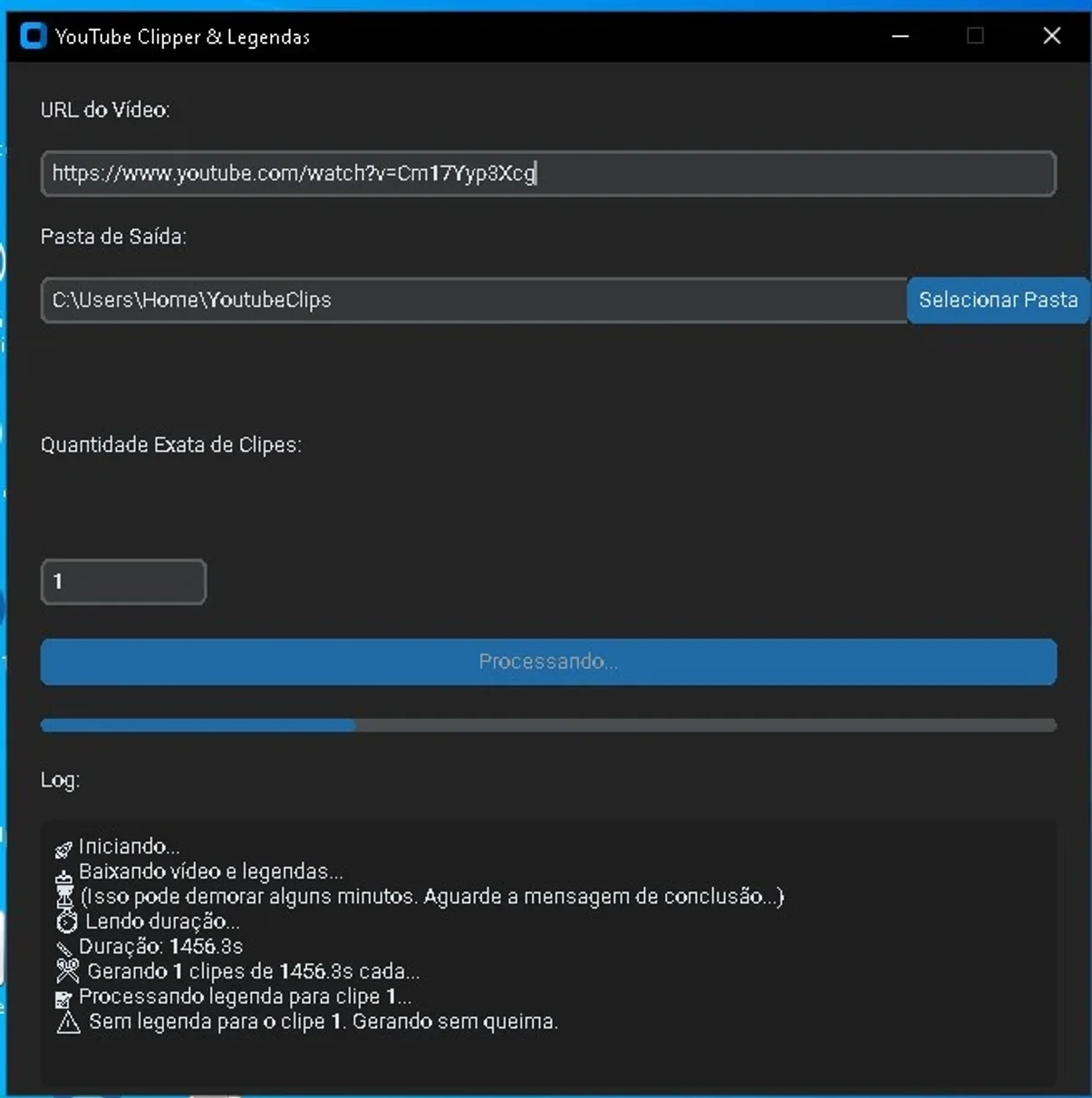
Task: Click the log line 'Lendo duração...'
Action: [x=162, y=921]
